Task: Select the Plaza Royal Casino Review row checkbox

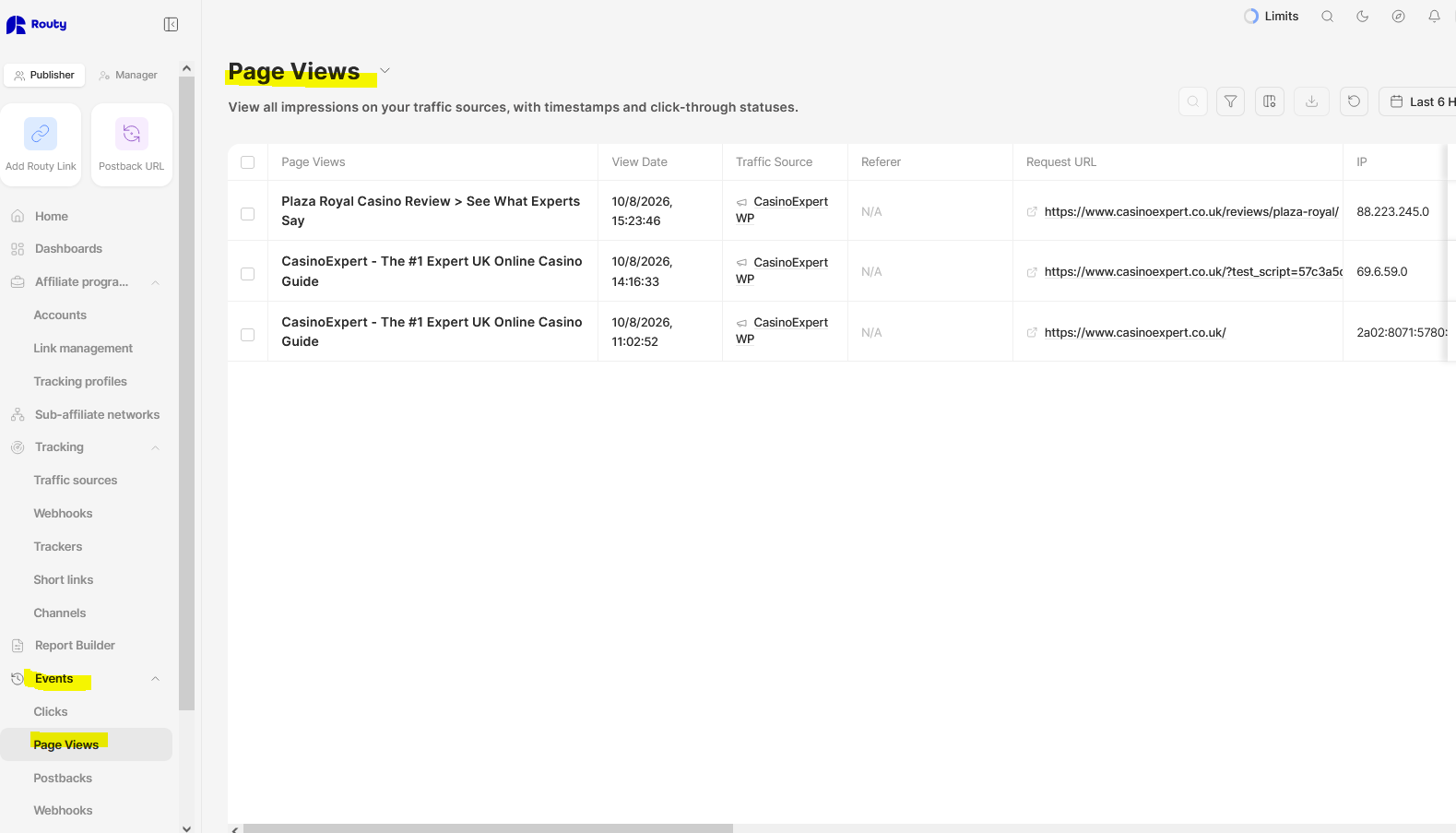Action: (247, 214)
